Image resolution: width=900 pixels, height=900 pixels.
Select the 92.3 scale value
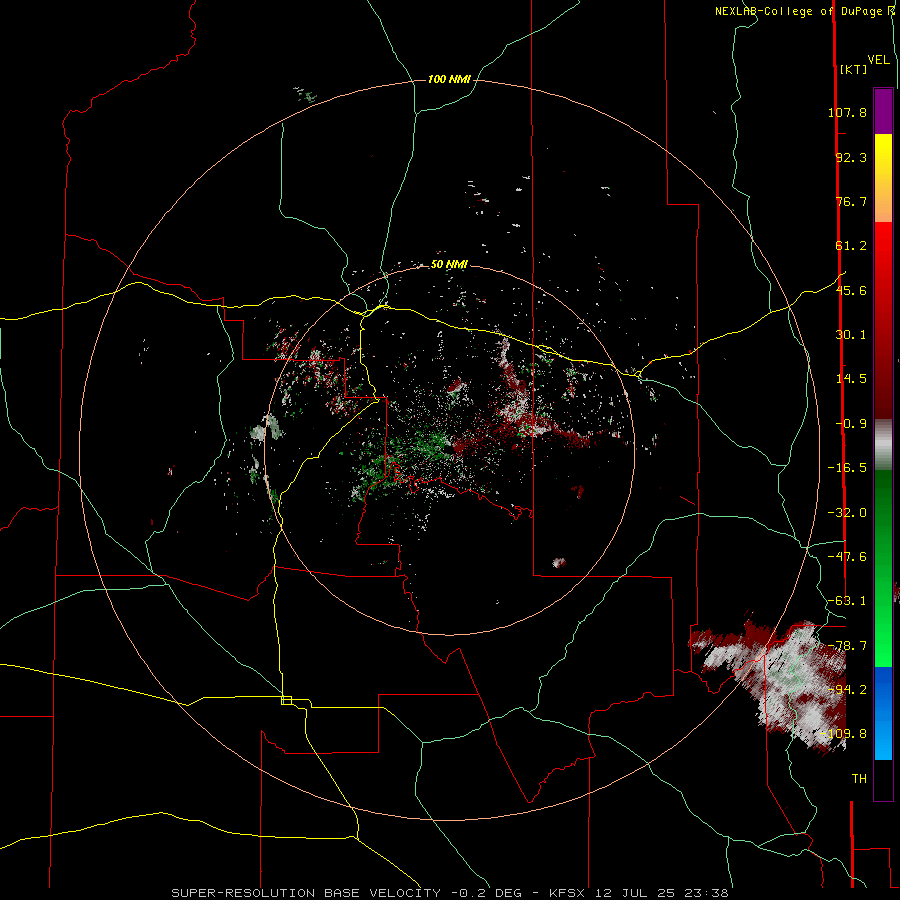pyautogui.click(x=851, y=157)
